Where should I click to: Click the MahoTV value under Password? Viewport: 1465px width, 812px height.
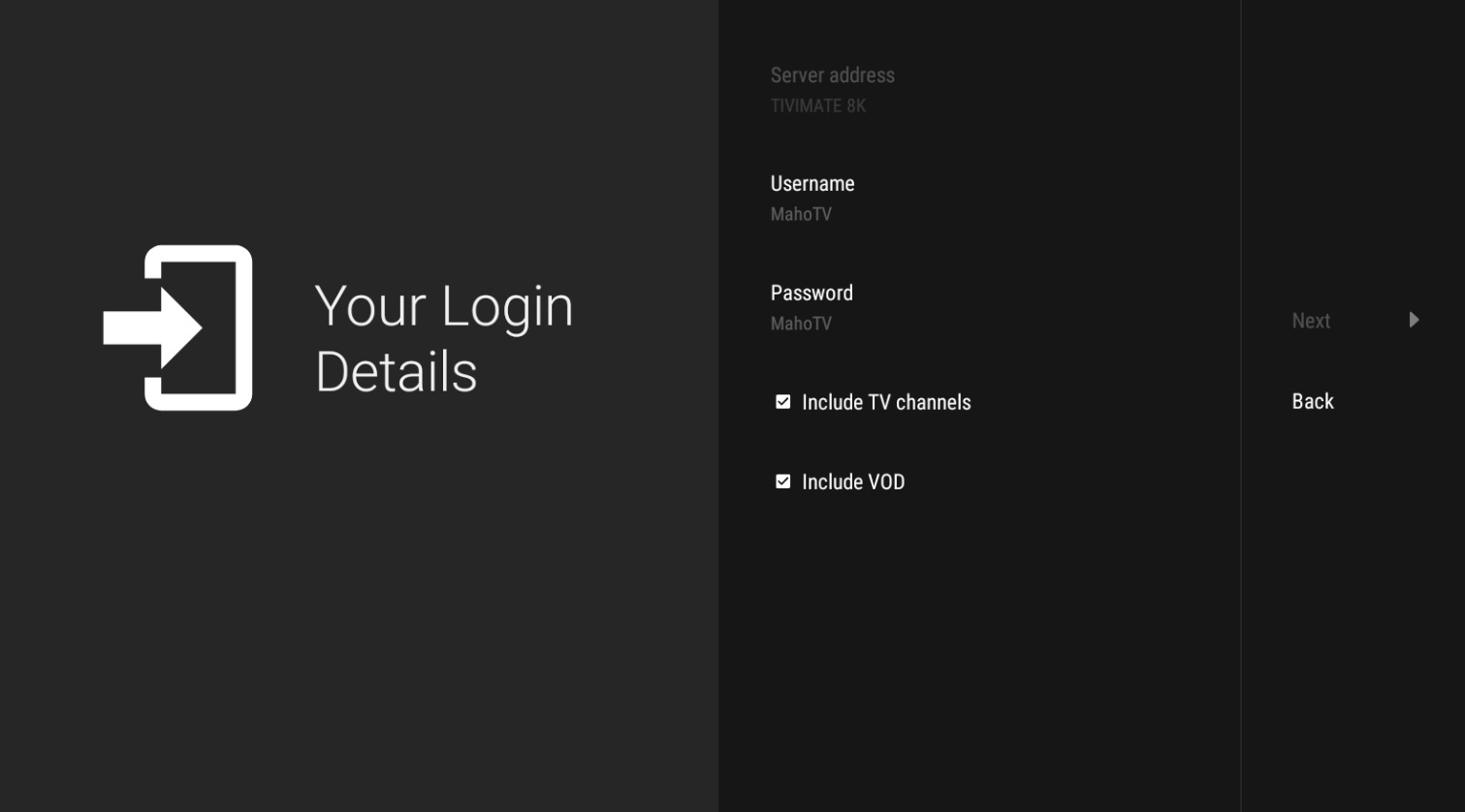click(800, 324)
